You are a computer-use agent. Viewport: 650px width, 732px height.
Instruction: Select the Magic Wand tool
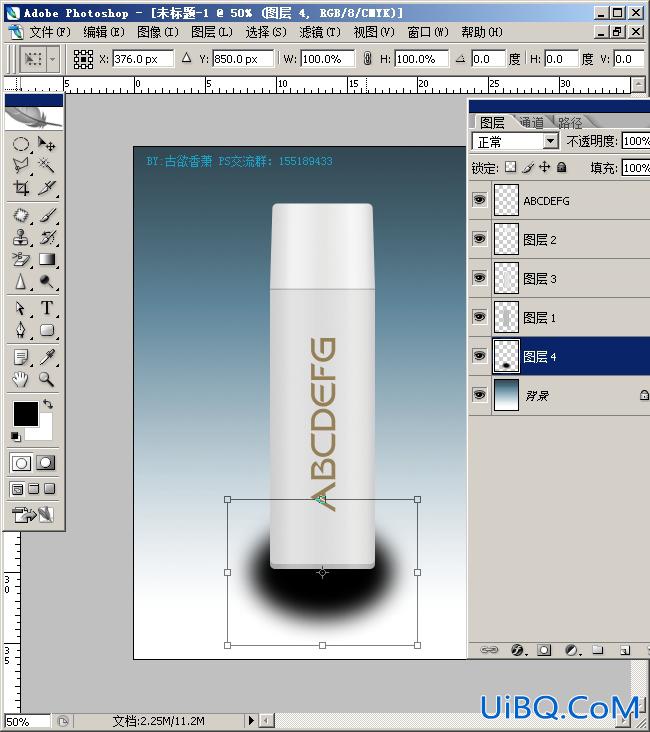pyautogui.click(x=46, y=165)
